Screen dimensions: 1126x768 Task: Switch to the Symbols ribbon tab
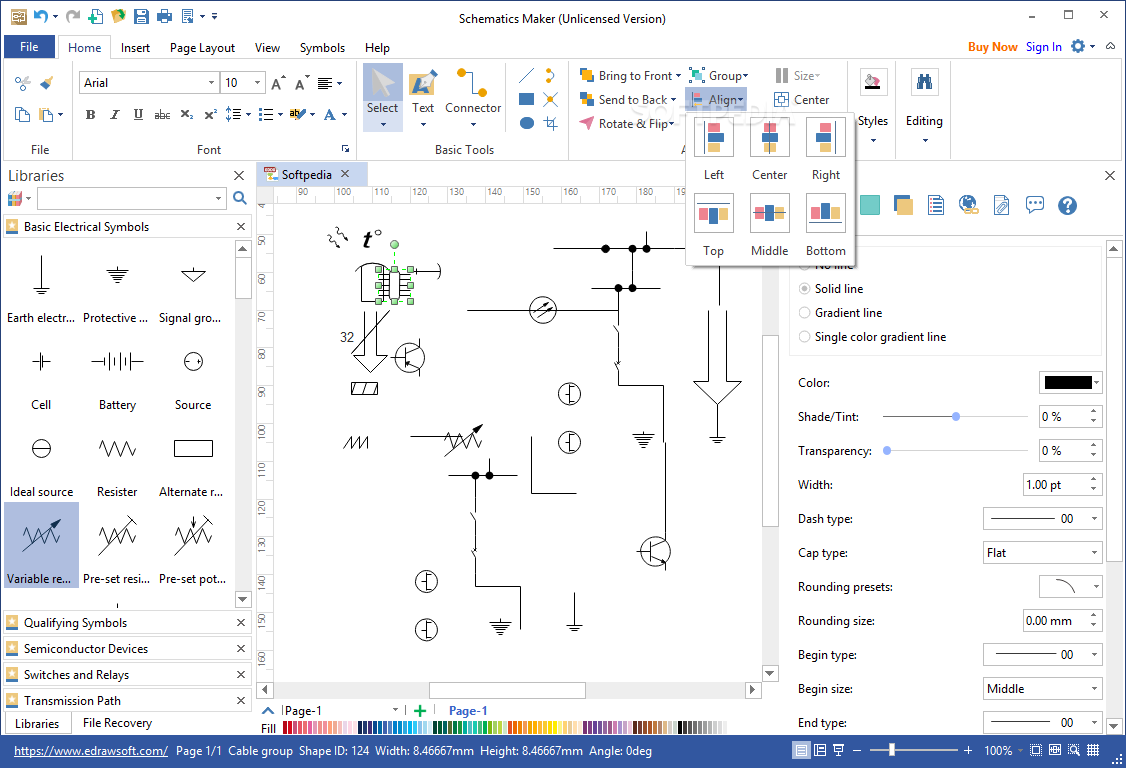tap(322, 47)
